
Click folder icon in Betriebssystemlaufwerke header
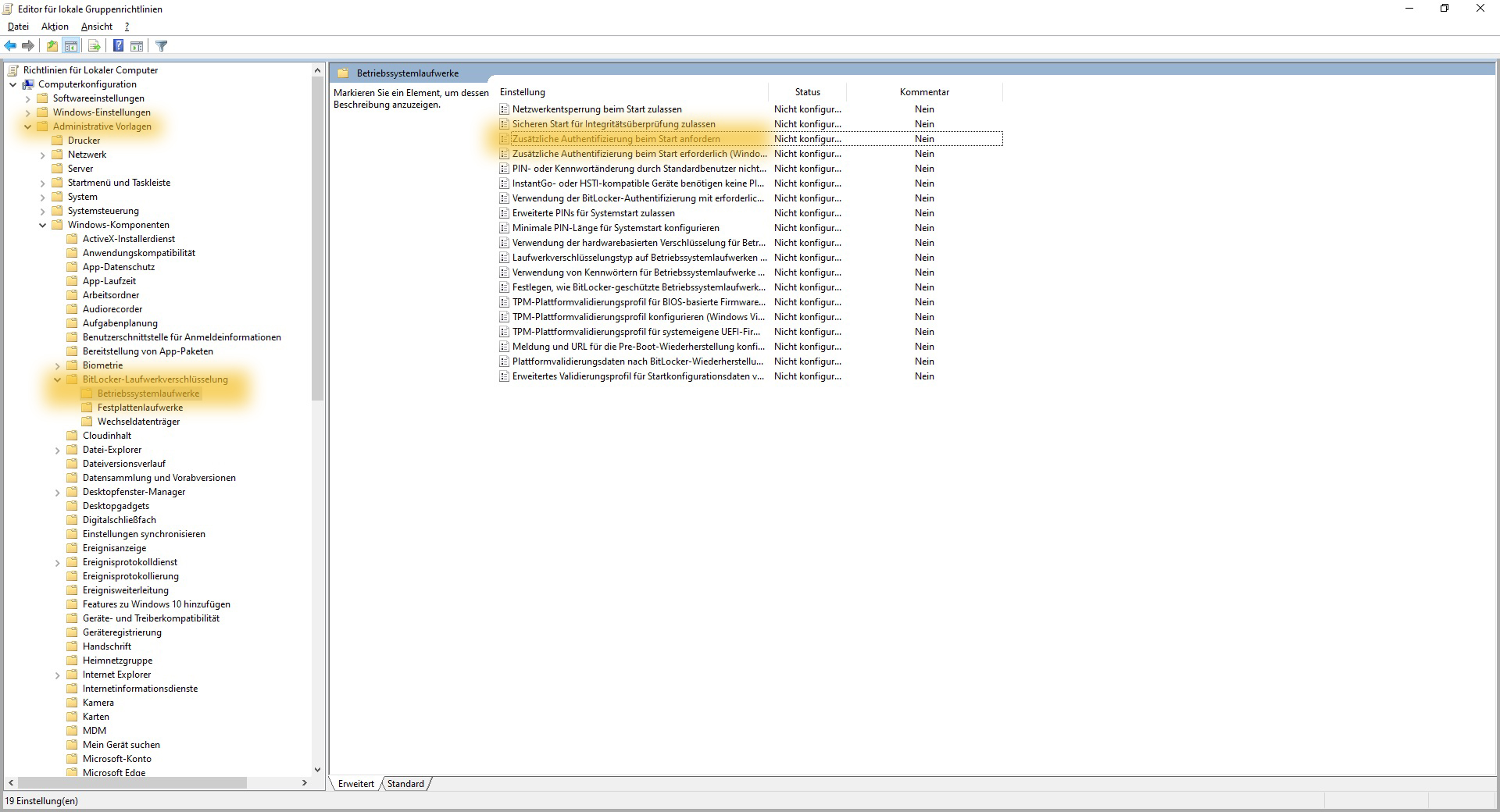(342, 73)
